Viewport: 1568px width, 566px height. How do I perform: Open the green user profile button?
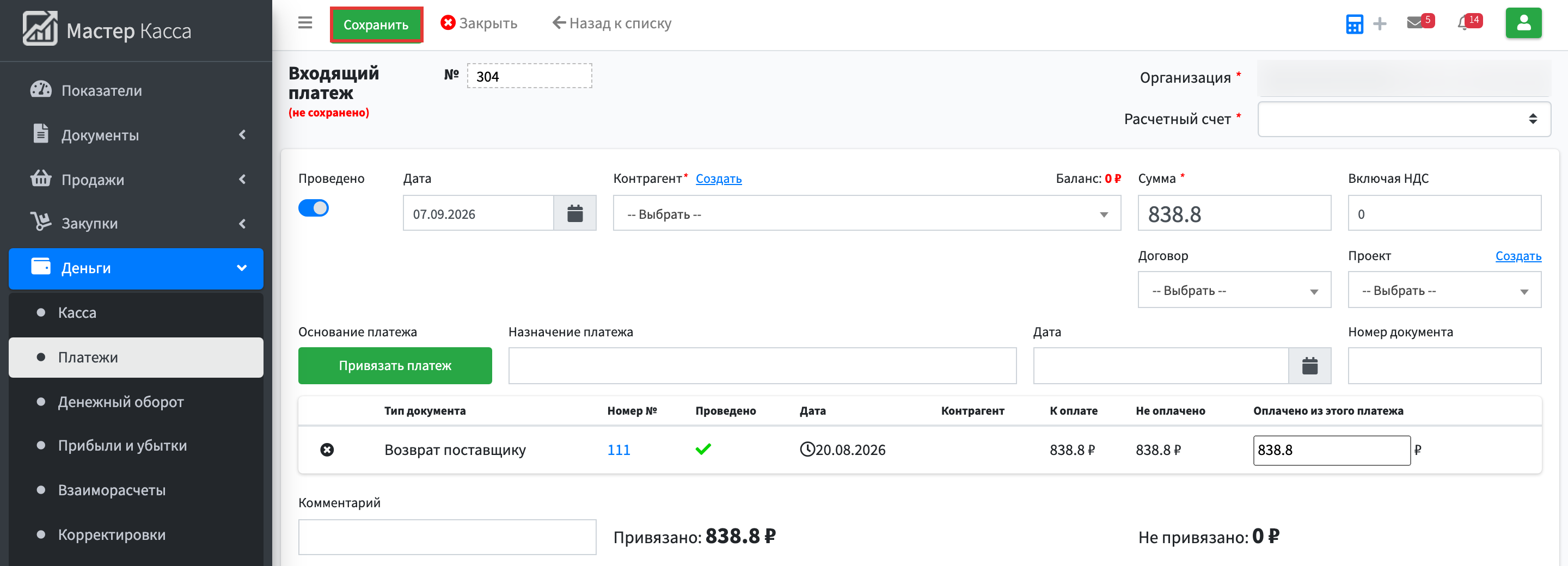point(1523,23)
